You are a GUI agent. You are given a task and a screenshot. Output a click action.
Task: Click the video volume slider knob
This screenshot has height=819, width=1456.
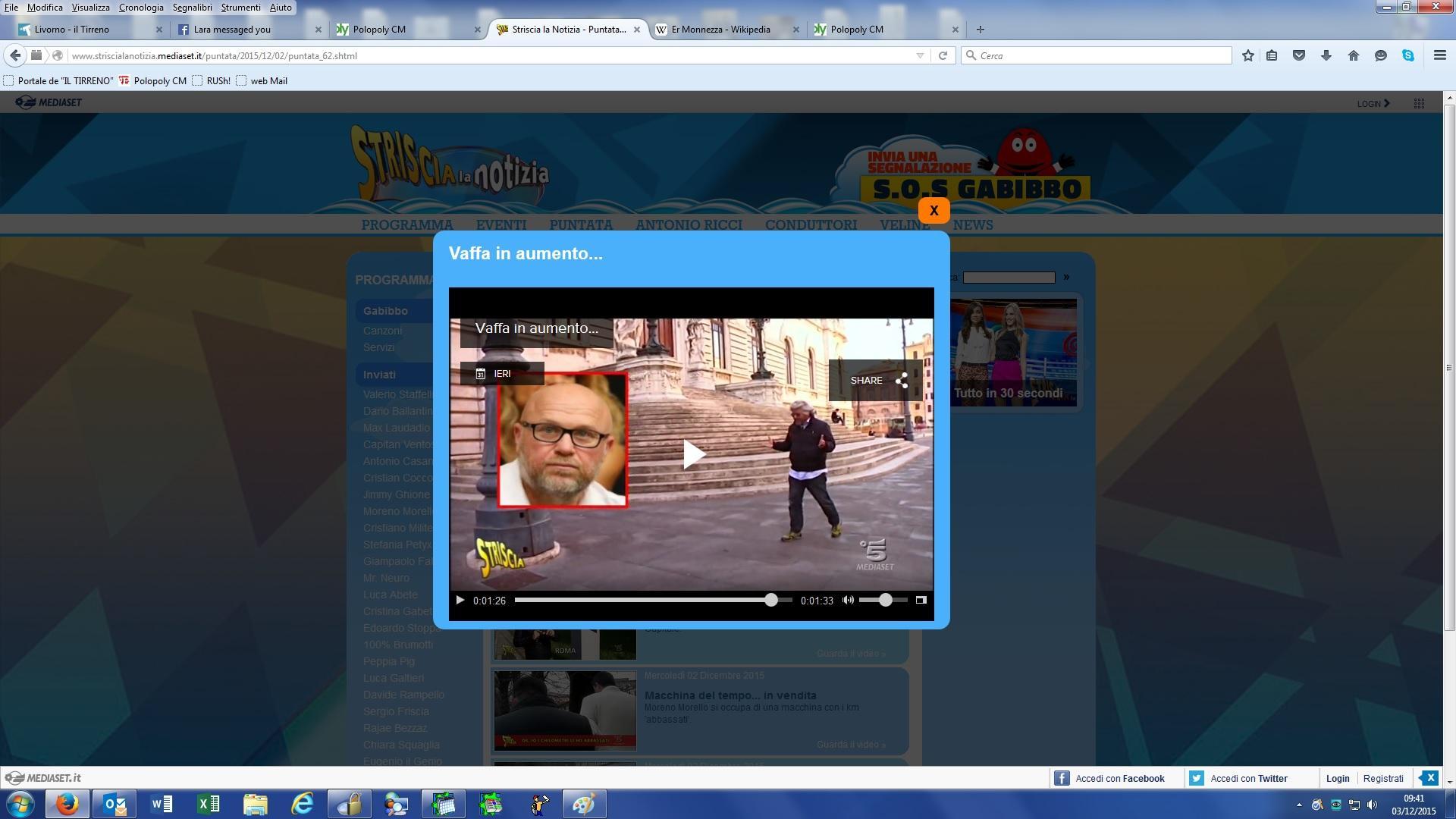click(x=885, y=600)
